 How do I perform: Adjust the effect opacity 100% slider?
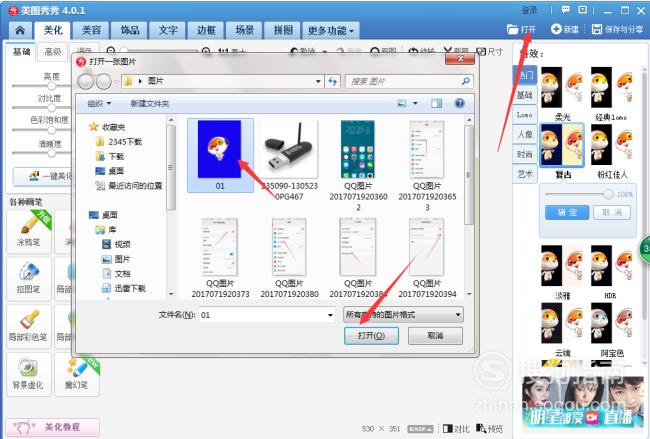[x=608, y=194]
